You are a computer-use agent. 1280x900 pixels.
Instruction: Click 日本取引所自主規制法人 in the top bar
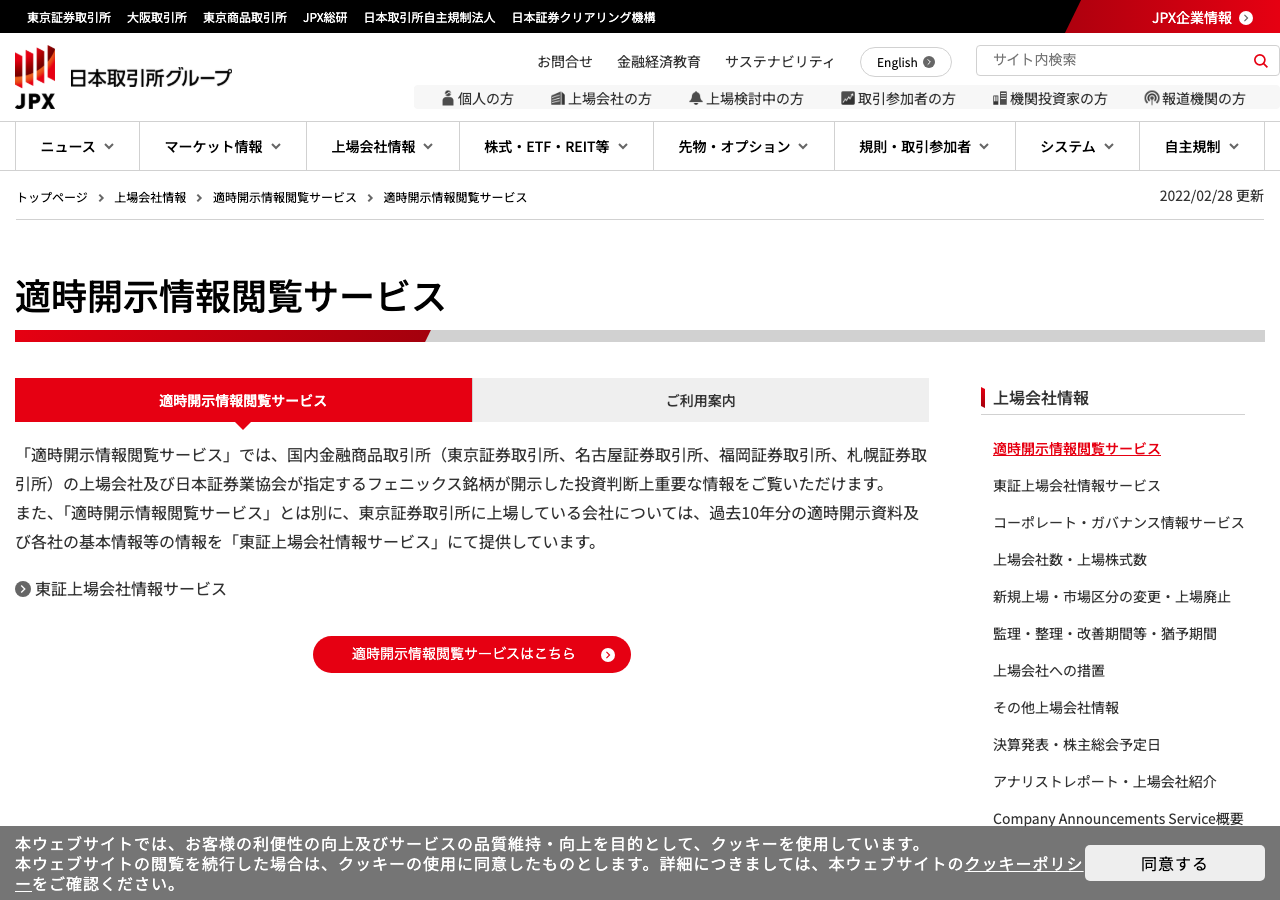point(429,17)
